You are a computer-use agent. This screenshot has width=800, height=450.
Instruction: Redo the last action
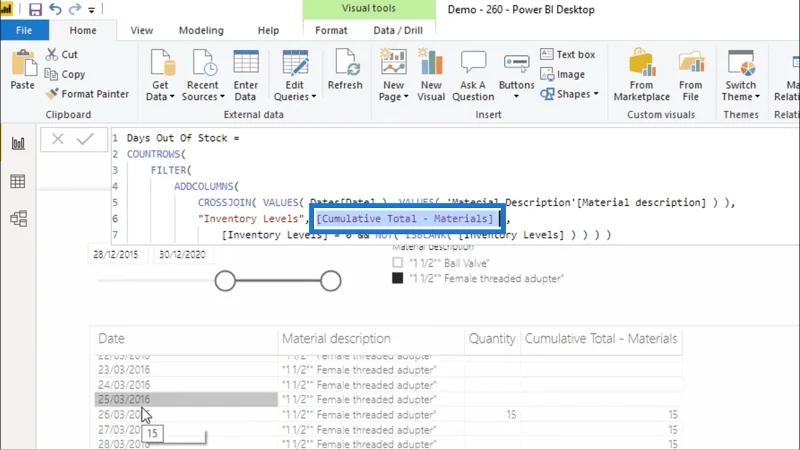click(x=75, y=9)
